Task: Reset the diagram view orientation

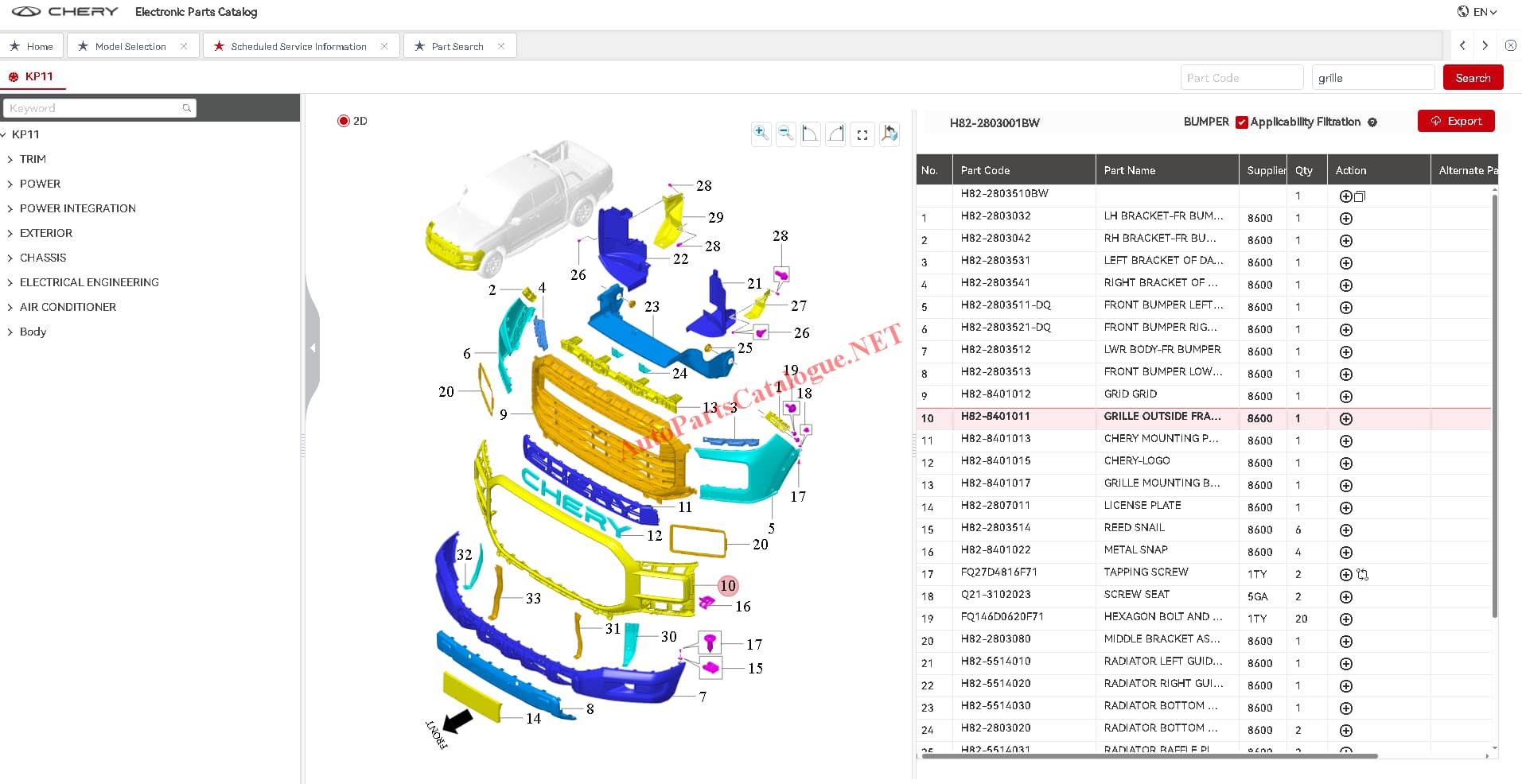Action: coord(889,134)
